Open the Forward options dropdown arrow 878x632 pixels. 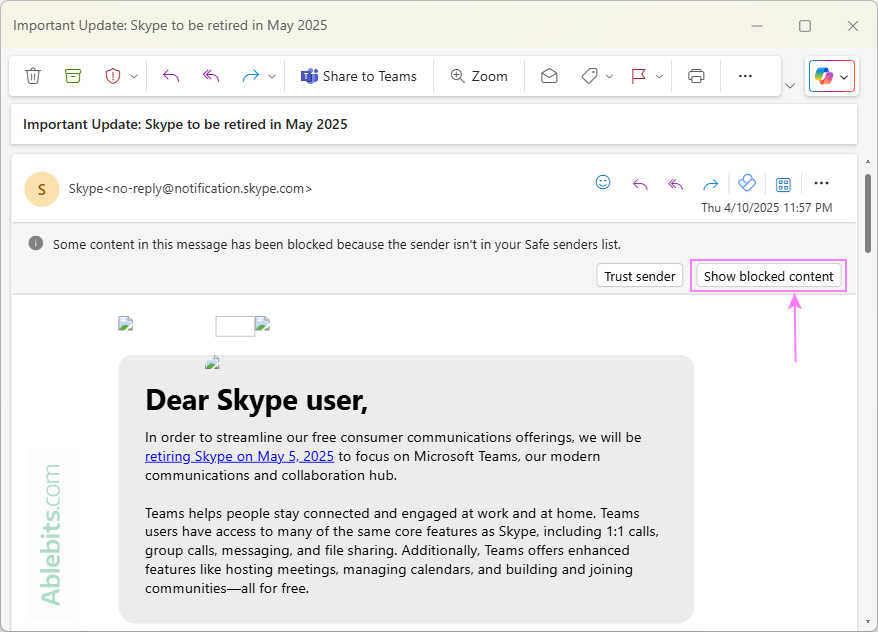[272, 76]
